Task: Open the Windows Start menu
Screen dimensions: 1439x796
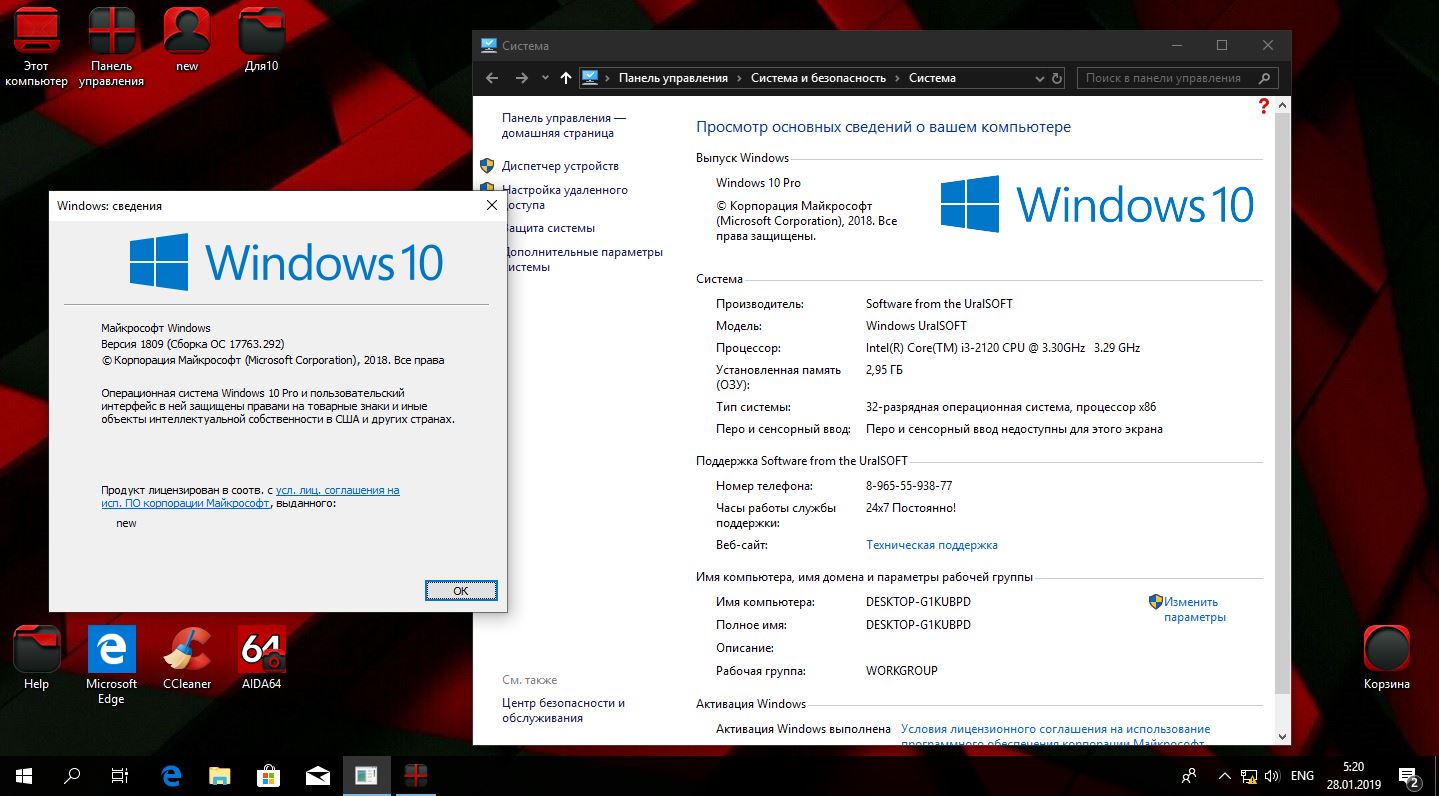Action: tap(24, 775)
